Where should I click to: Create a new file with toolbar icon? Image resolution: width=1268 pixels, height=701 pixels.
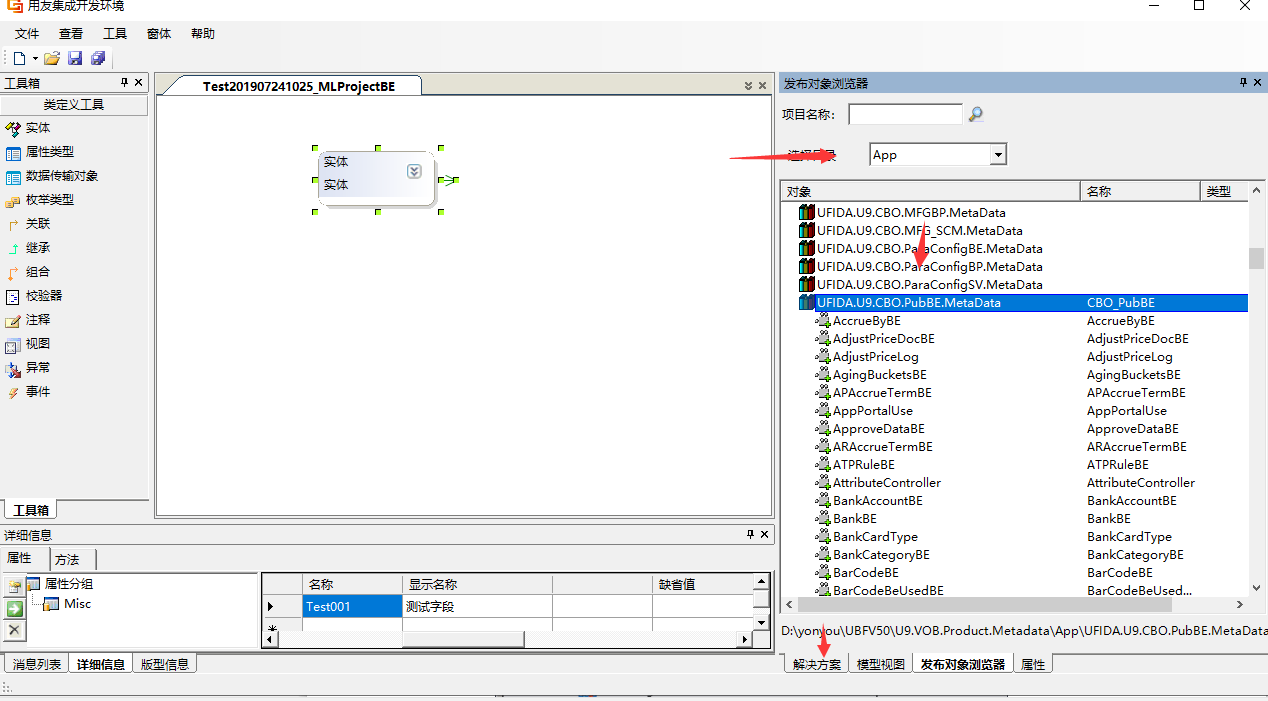(19, 59)
